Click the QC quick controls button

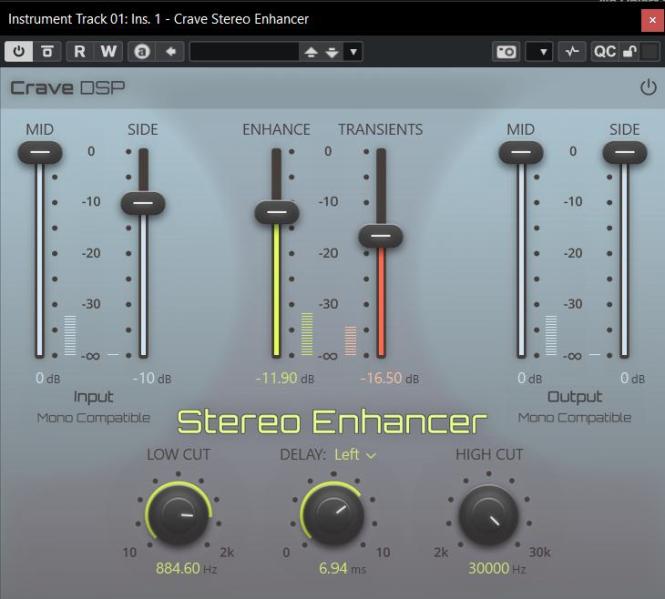(x=604, y=52)
